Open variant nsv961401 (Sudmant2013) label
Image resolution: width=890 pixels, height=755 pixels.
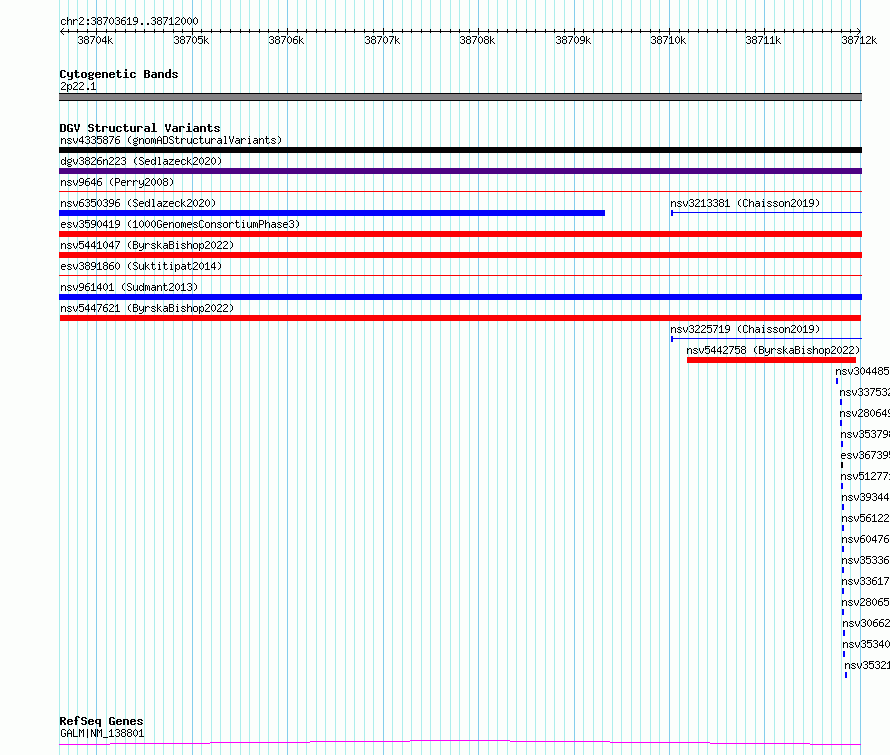129,287
